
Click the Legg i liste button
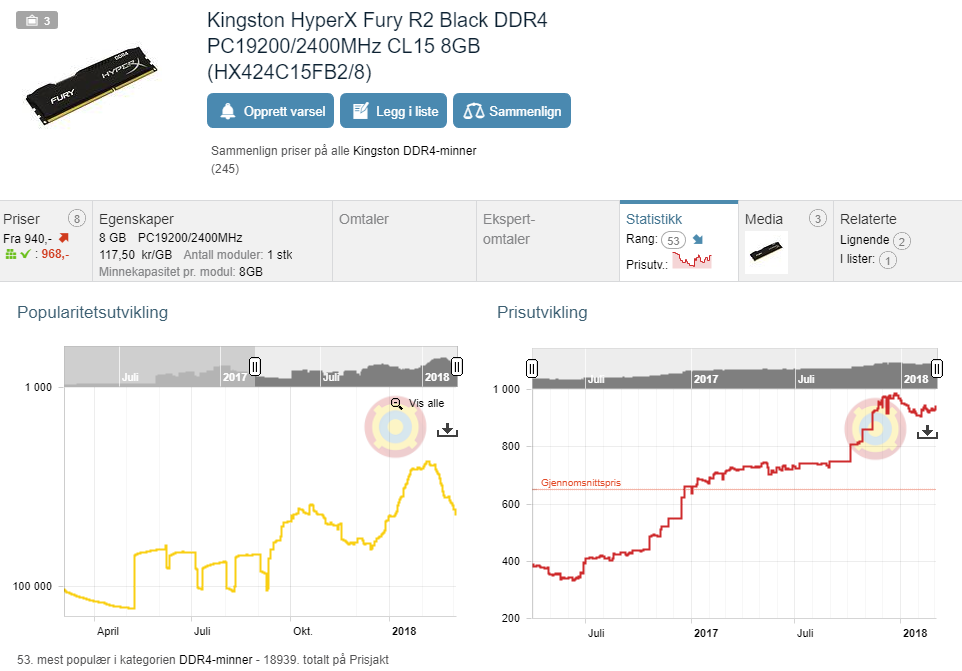pyautogui.click(x=394, y=111)
